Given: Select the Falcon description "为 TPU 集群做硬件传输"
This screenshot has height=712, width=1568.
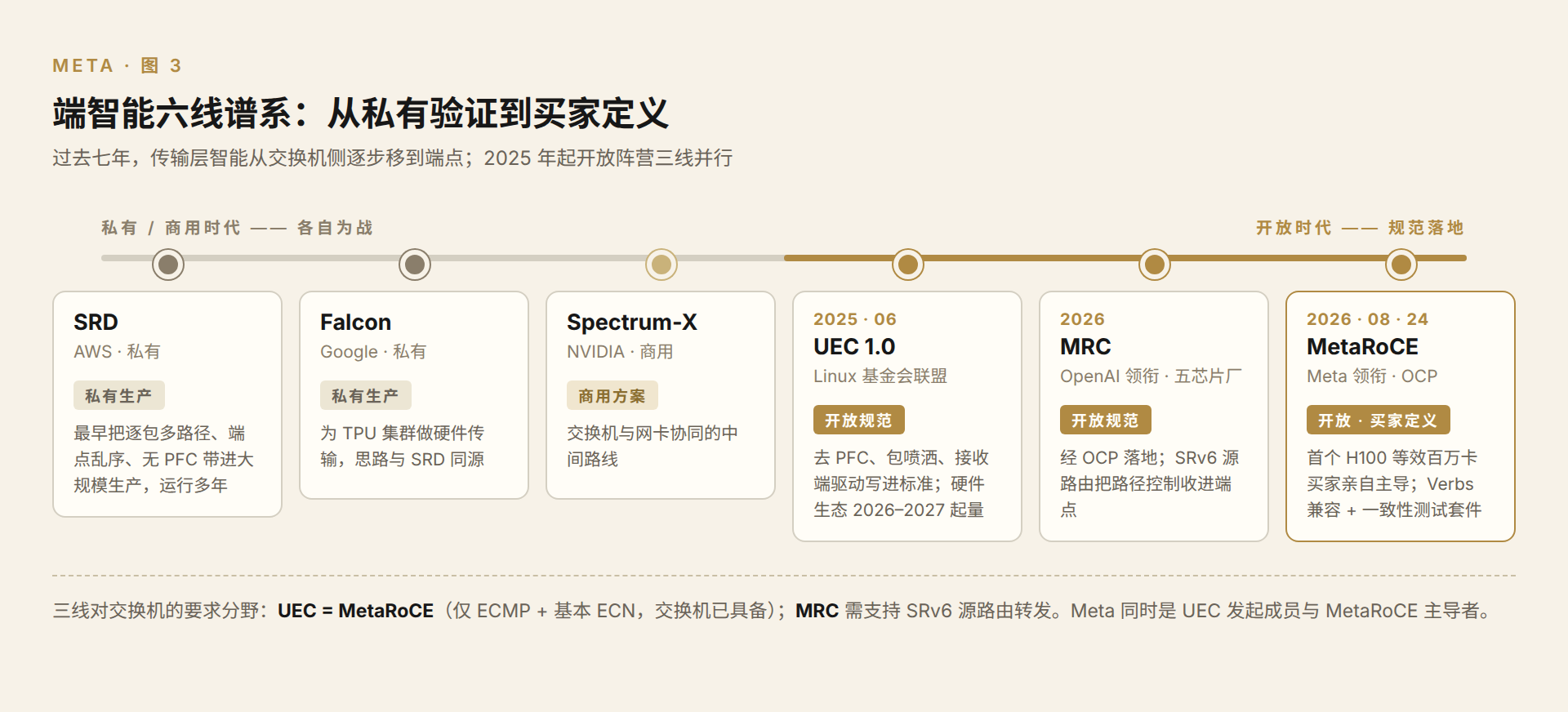Looking at the screenshot, I should click(403, 446).
